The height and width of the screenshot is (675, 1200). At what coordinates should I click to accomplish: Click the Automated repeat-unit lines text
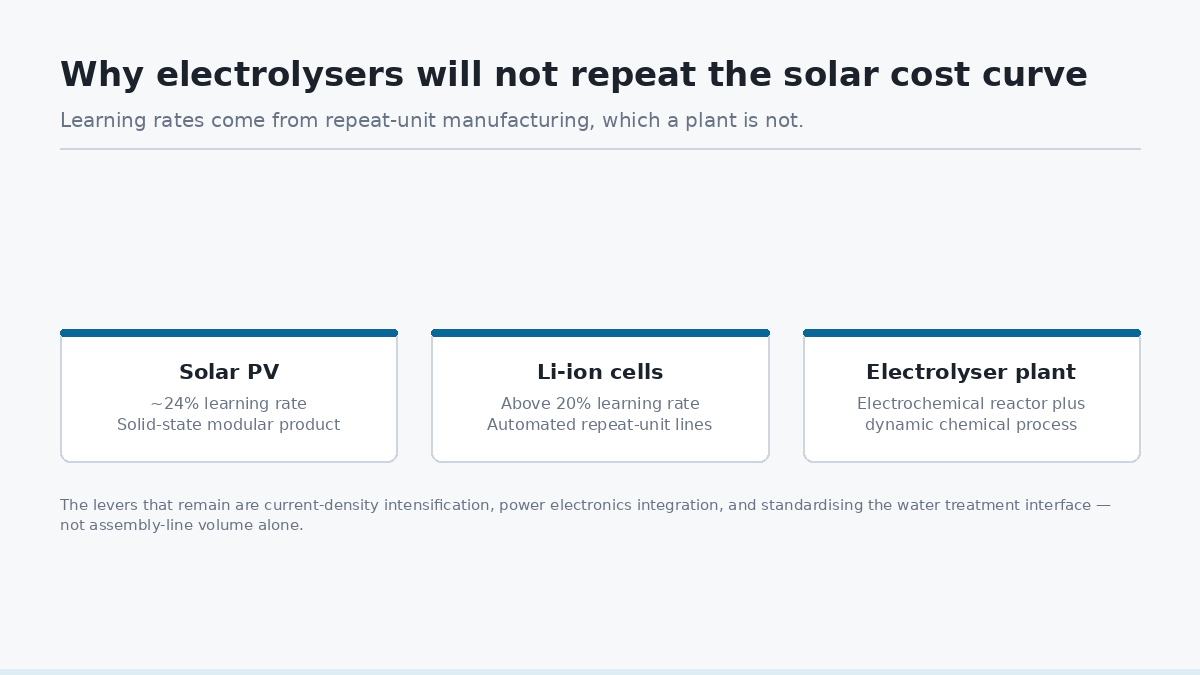pyautogui.click(x=600, y=425)
